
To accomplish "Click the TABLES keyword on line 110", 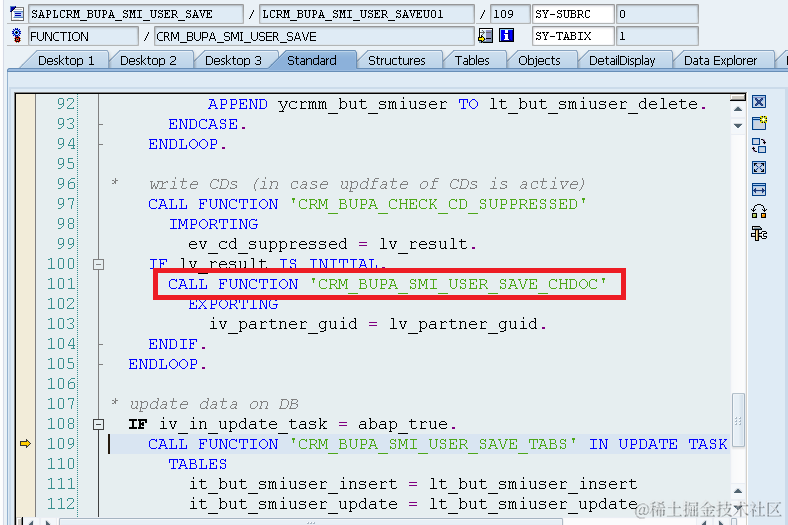I will (x=198, y=464).
